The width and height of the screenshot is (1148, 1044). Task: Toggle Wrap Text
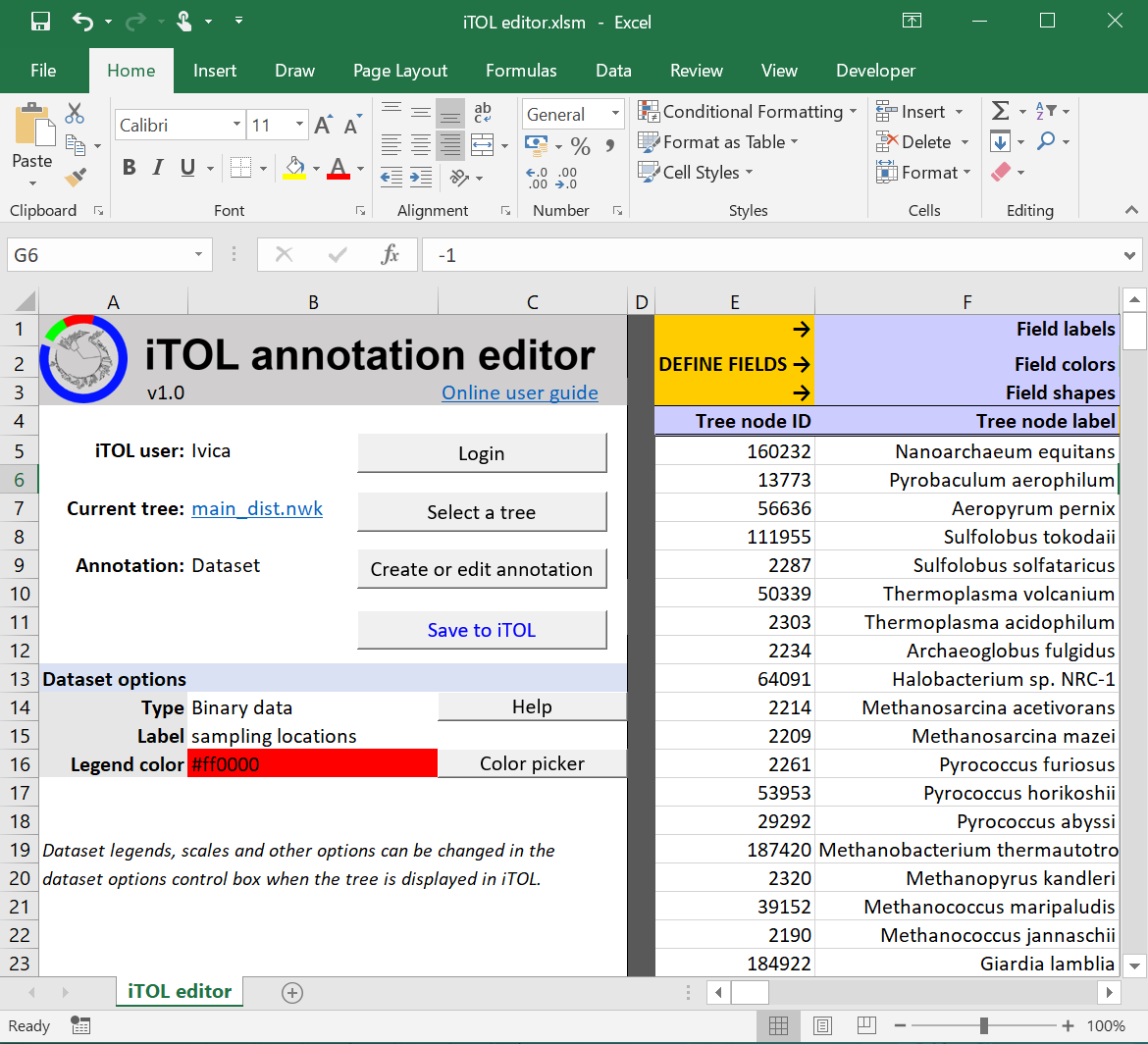tap(483, 113)
